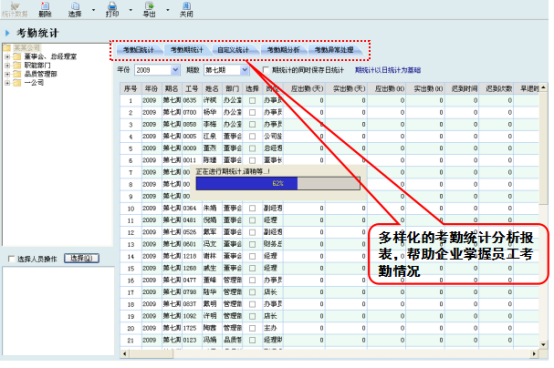Switch to the 考勤日统计 tab
Viewport: 554px width, 368px height.
tap(138, 50)
